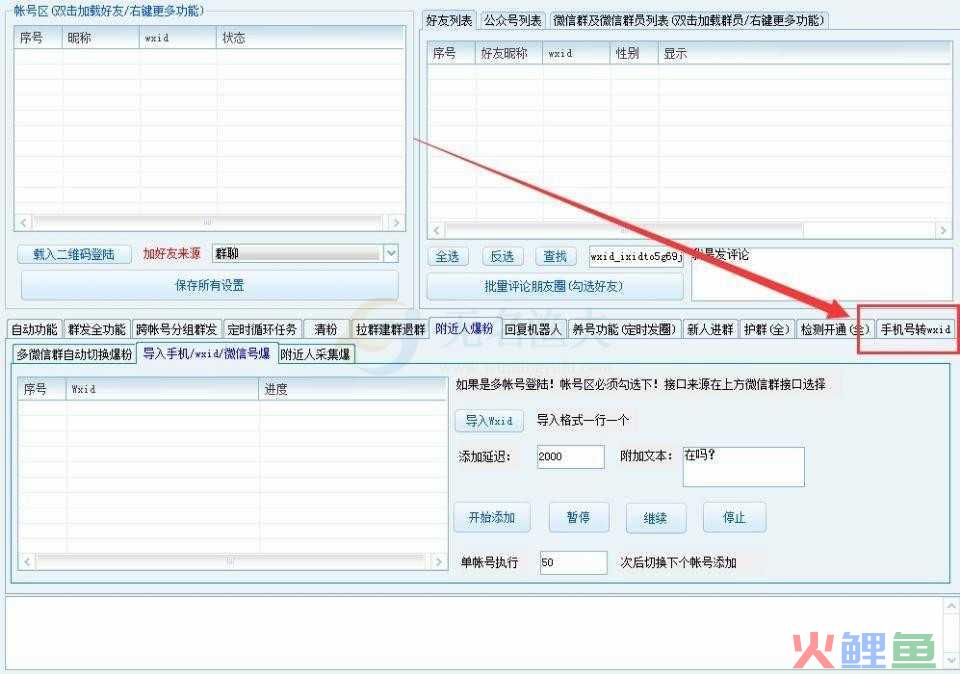Click friend list horizontal scrollbar right arrow
Image resolution: width=960 pixels, height=674 pixels.
943,231
